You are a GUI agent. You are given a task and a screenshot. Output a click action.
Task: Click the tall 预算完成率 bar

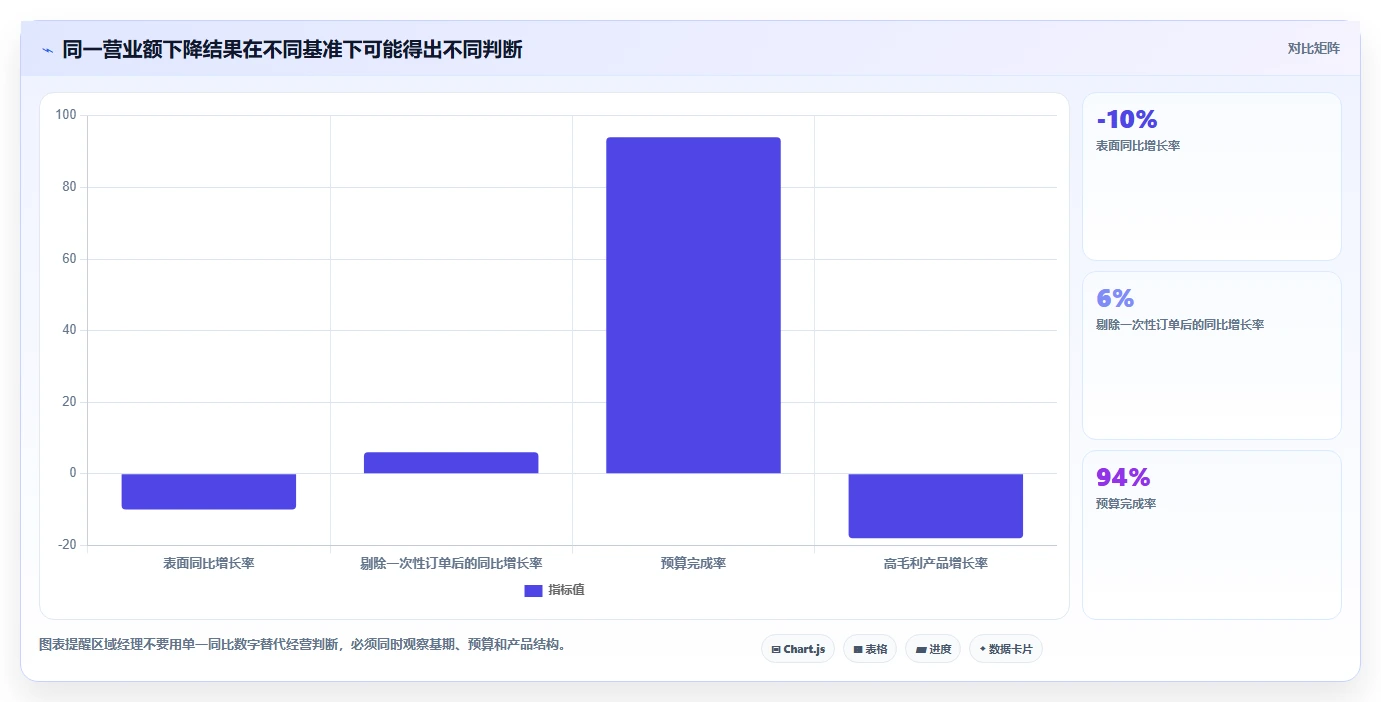(x=693, y=305)
